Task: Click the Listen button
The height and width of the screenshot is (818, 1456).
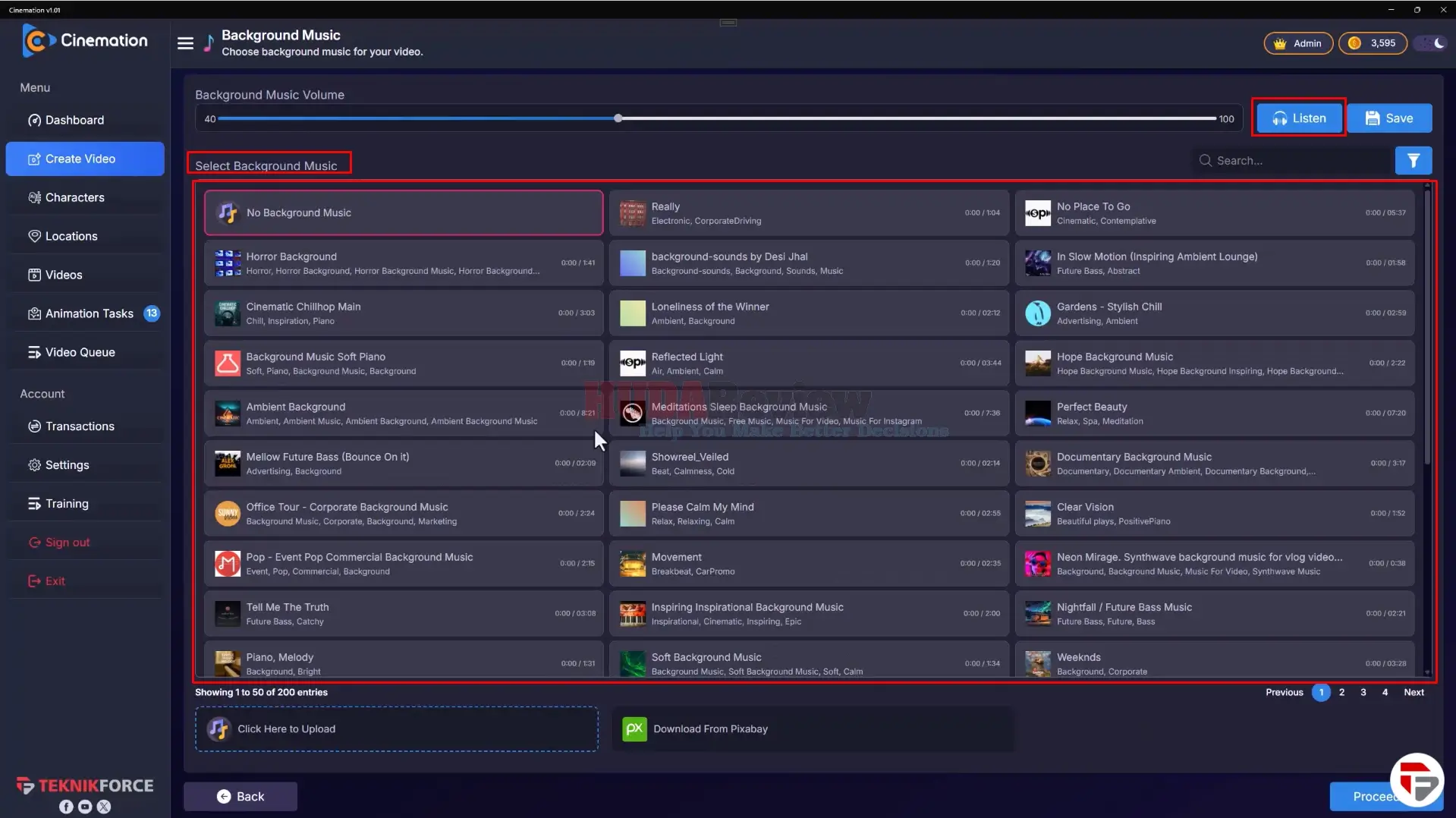Action: tap(1299, 118)
